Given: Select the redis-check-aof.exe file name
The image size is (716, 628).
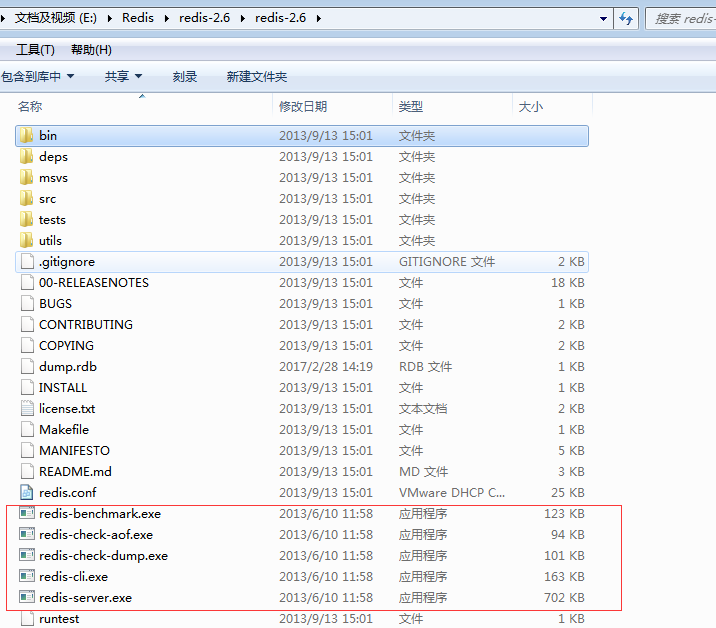Looking at the screenshot, I should click(x=96, y=534).
